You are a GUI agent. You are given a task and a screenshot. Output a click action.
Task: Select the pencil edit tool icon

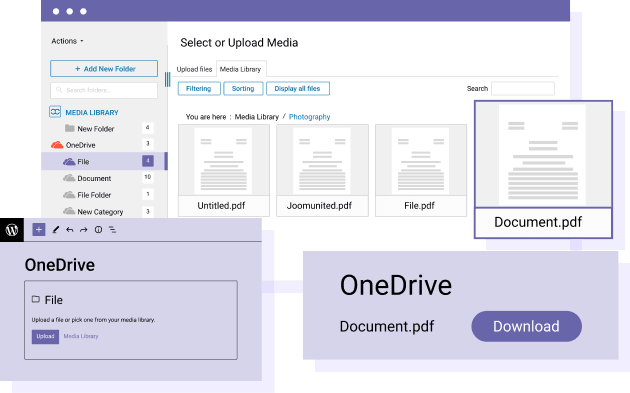pos(56,230)
